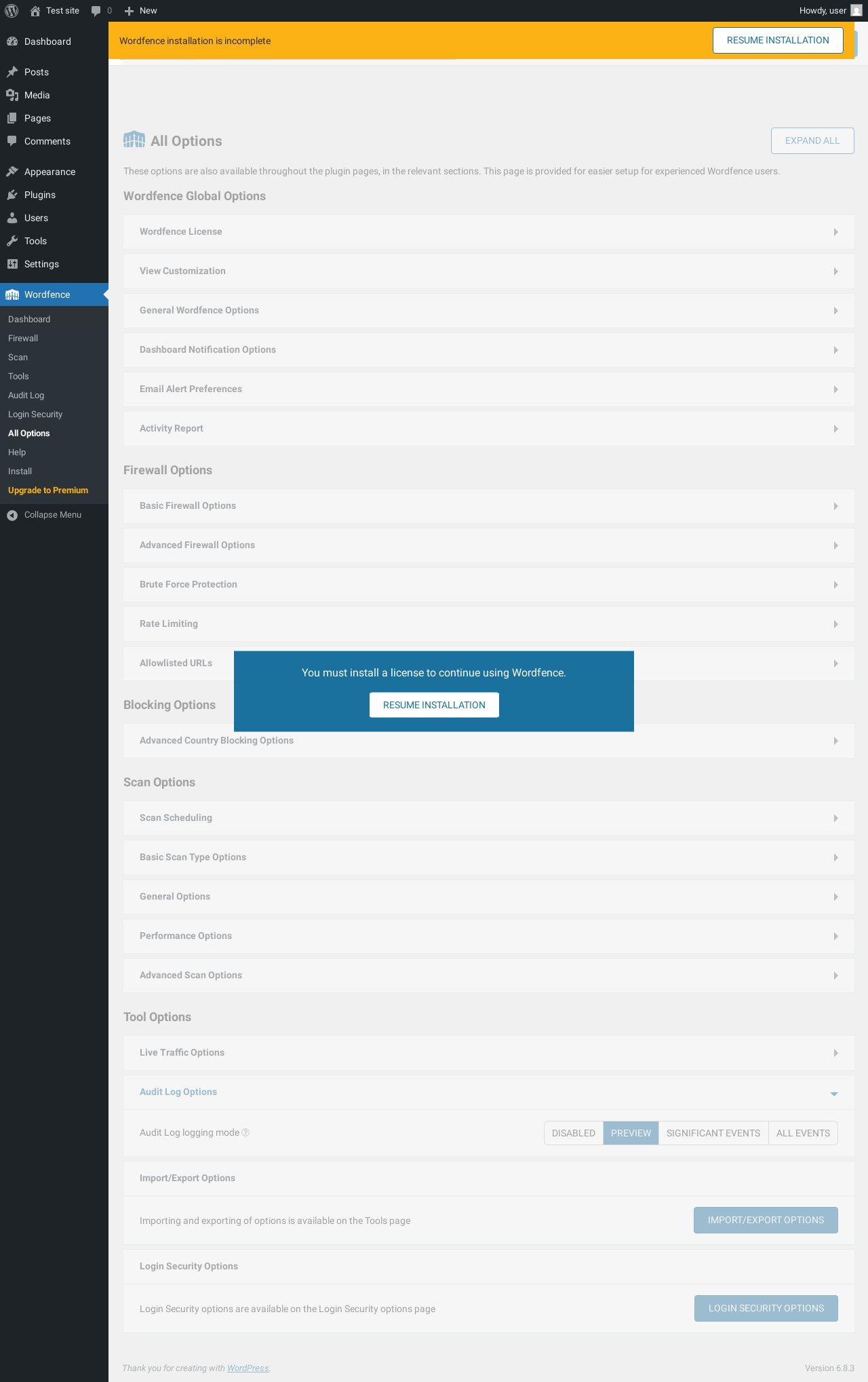This screenshot has height=1382, width=868.
Task: Open the WordPress link in footer
Action: pyautogui.click(x=248, y=1368)
